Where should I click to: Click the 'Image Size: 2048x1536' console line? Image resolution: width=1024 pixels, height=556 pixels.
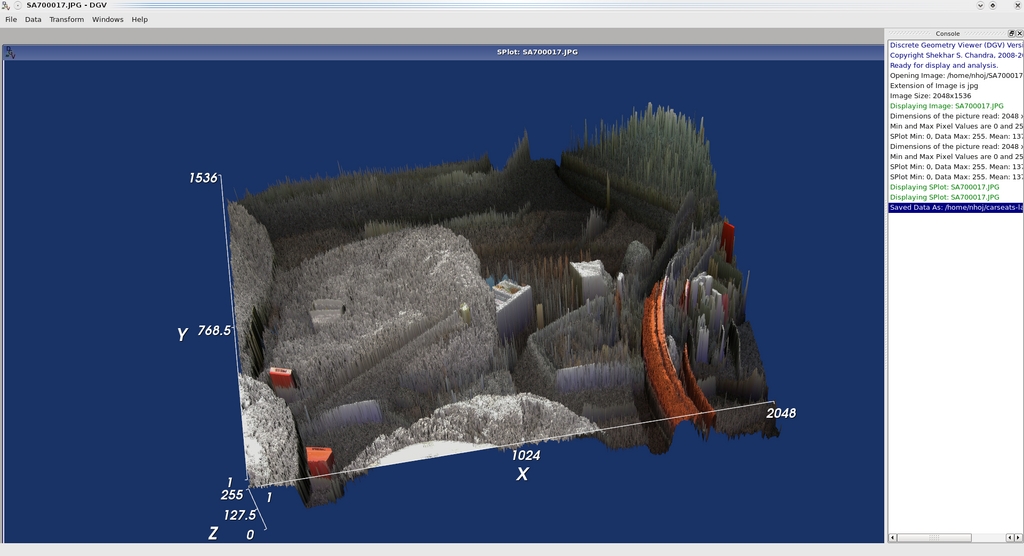pos(930,96)
